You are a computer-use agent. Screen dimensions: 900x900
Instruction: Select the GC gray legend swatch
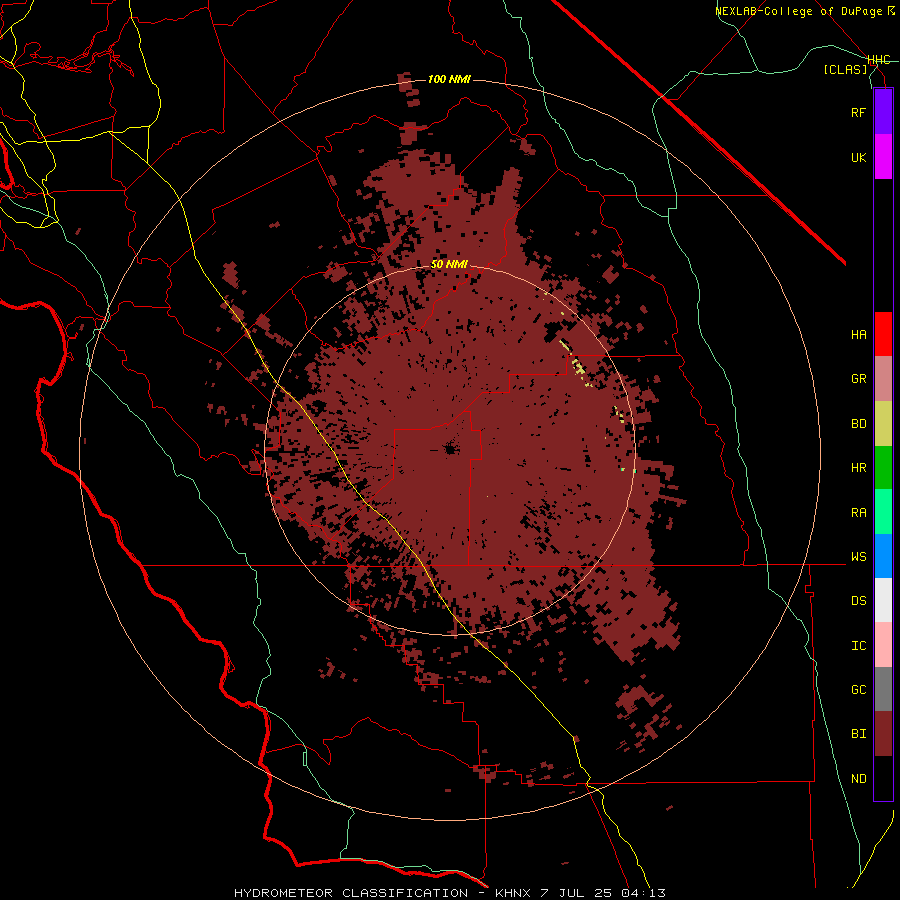[x=883, y=689]
